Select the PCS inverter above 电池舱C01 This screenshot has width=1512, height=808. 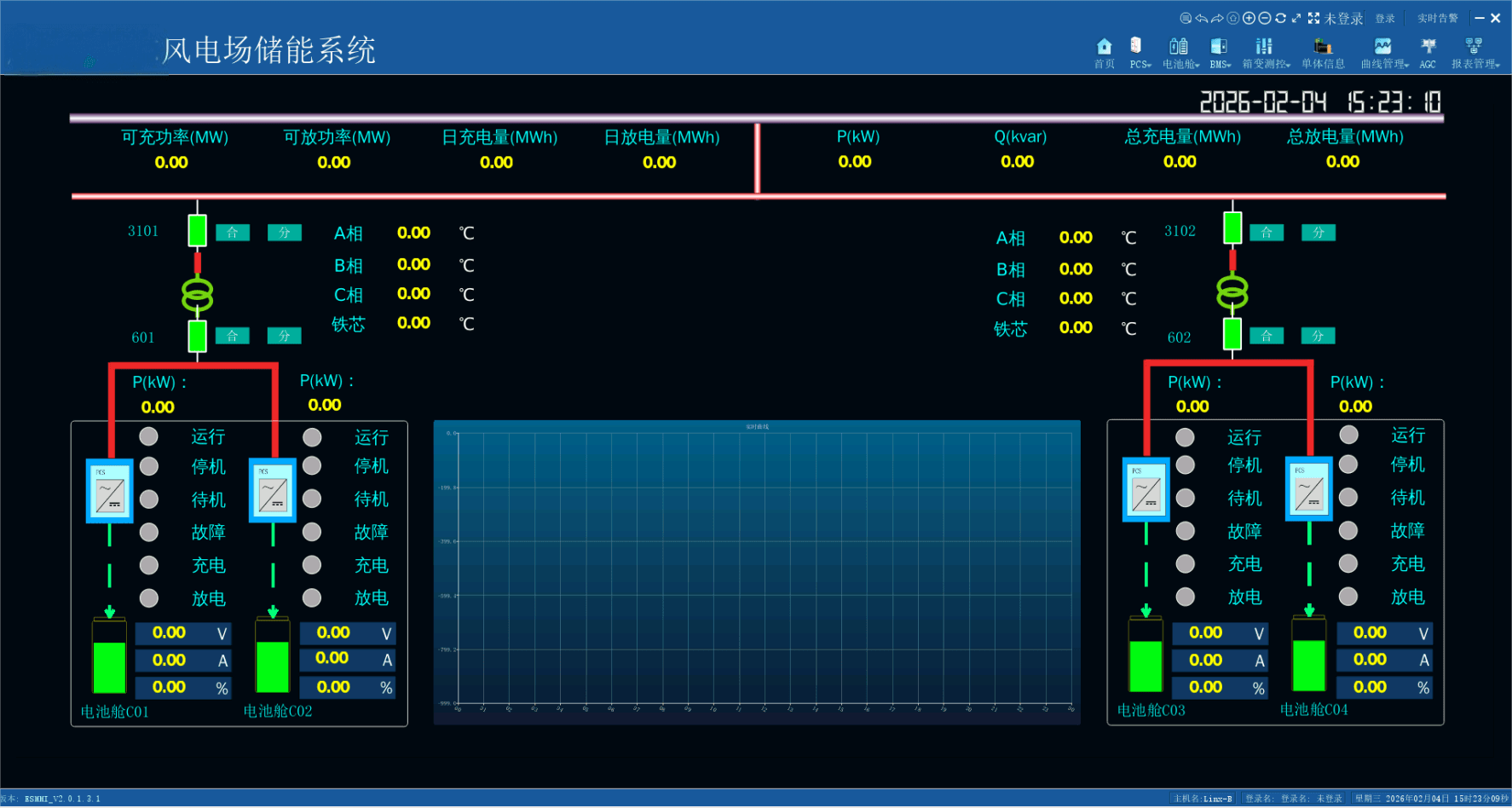click(x=110, y=492)
